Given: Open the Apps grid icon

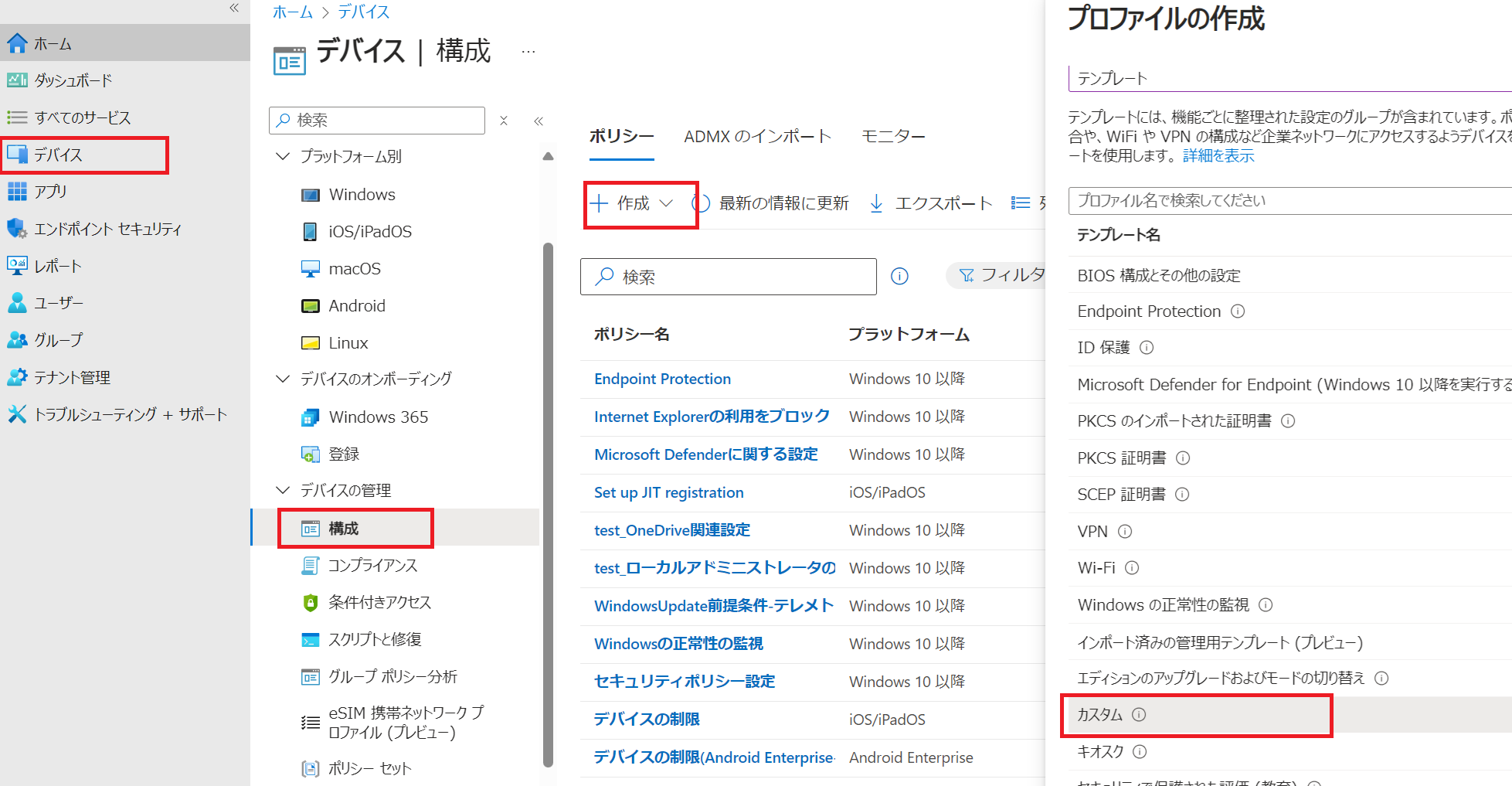Looking at the screenshot, I should pos(17,191).
